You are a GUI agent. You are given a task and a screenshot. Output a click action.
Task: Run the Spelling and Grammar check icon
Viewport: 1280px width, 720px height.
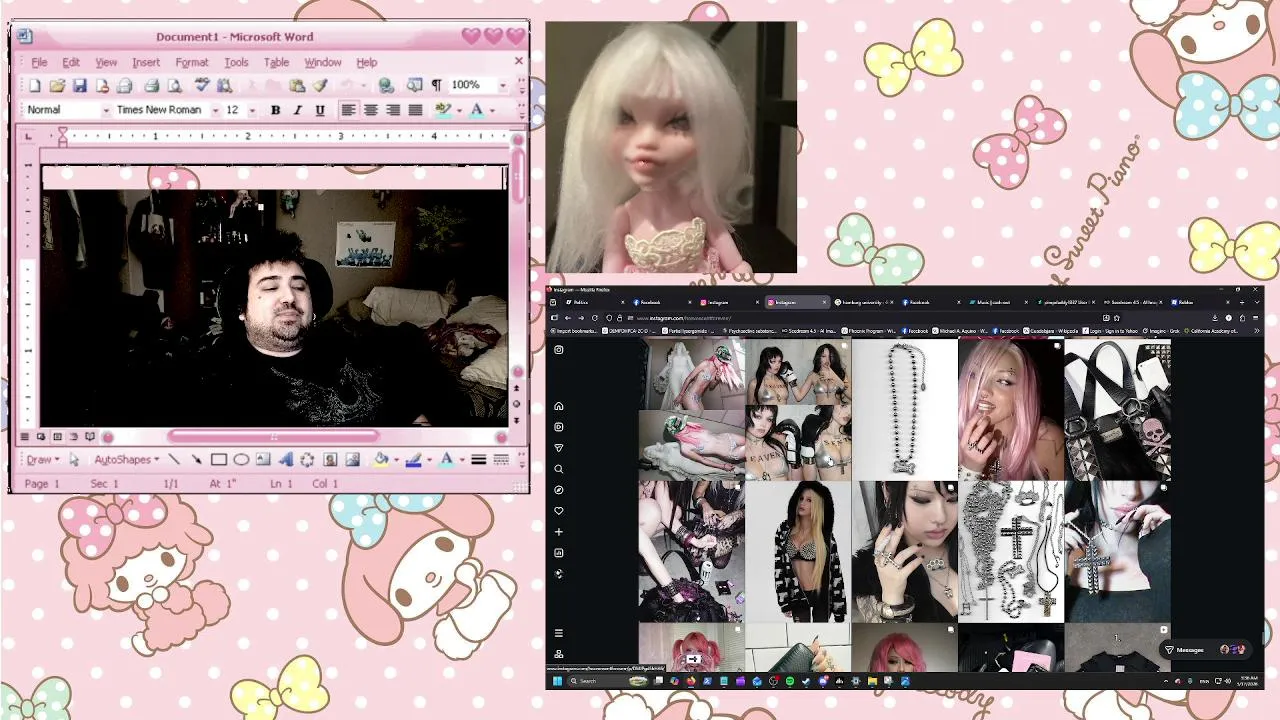pos(201,86)
